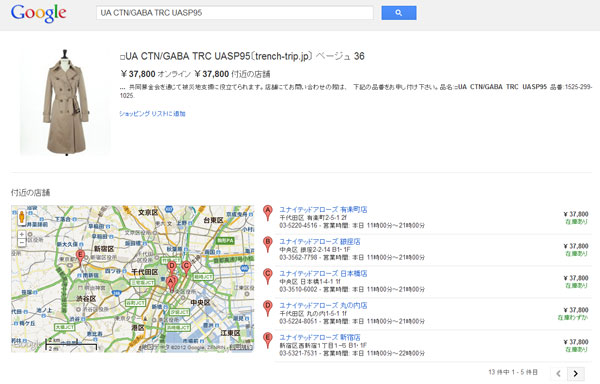Open ユナイテッドアローズ 銀座店 store link

[x=320, y=242]
